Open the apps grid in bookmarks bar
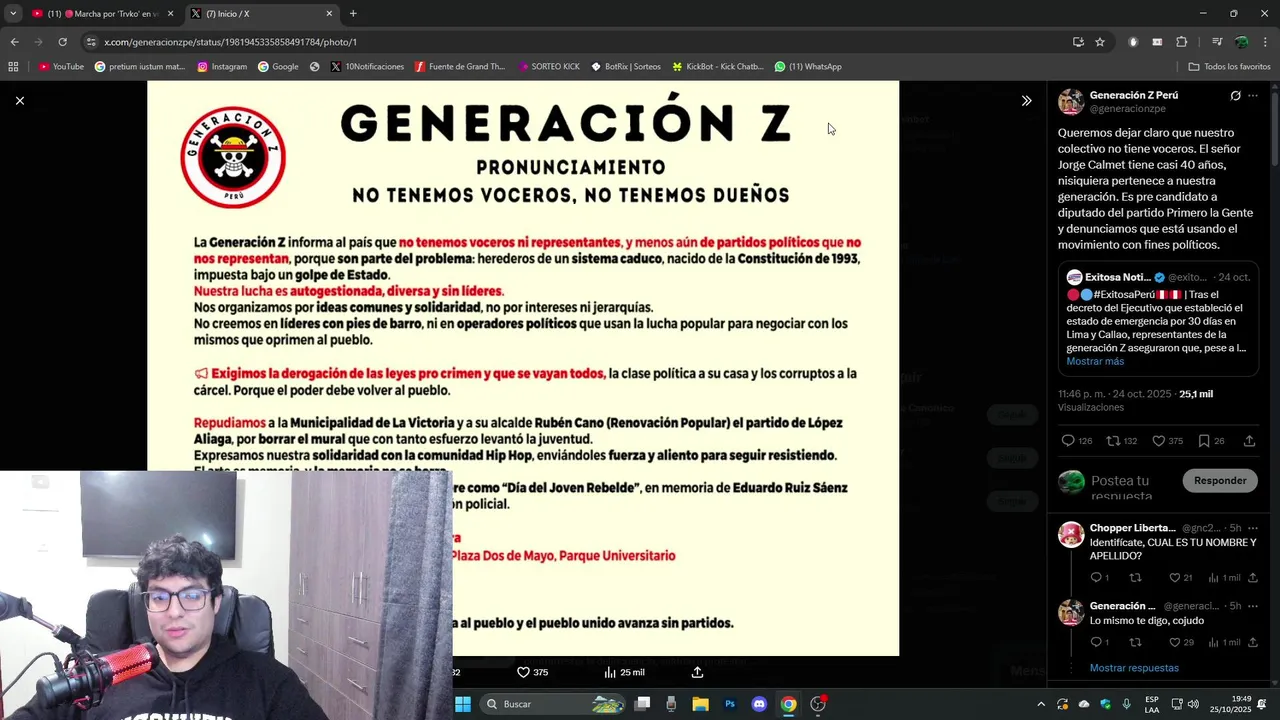This screenshot has width=1280, height=720. [13, 67]
